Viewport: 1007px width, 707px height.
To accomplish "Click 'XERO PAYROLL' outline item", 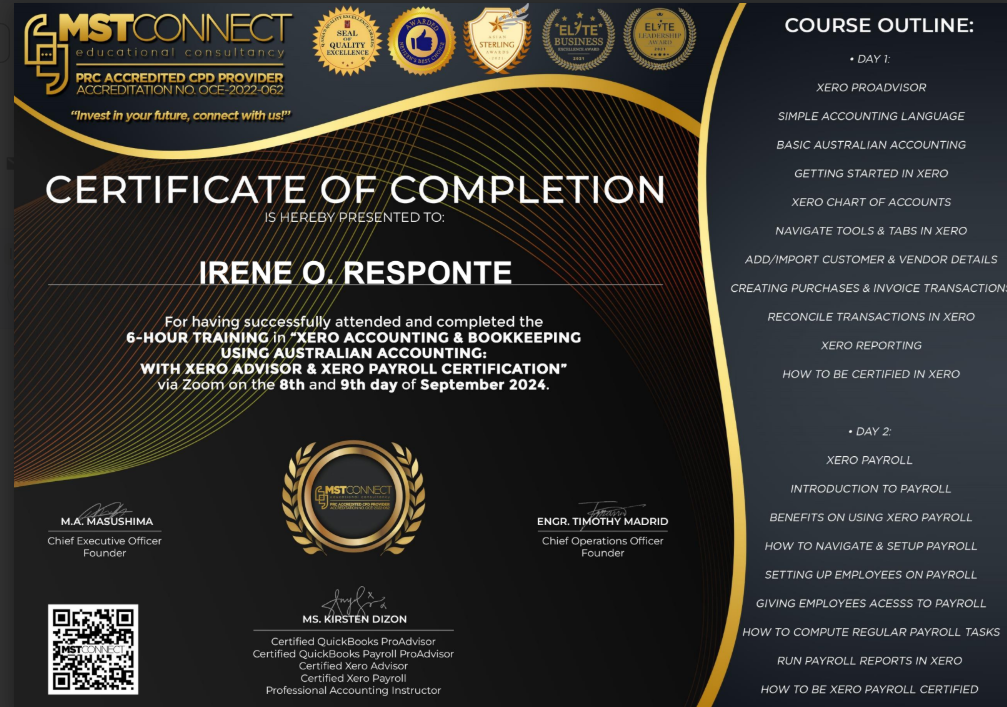I will [x=869, y=460].
